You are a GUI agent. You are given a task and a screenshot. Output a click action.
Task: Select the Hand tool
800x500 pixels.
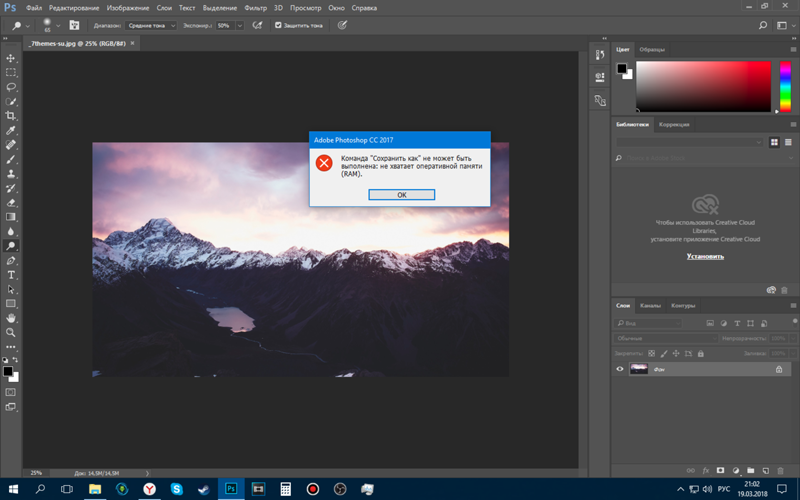[11, 318]
